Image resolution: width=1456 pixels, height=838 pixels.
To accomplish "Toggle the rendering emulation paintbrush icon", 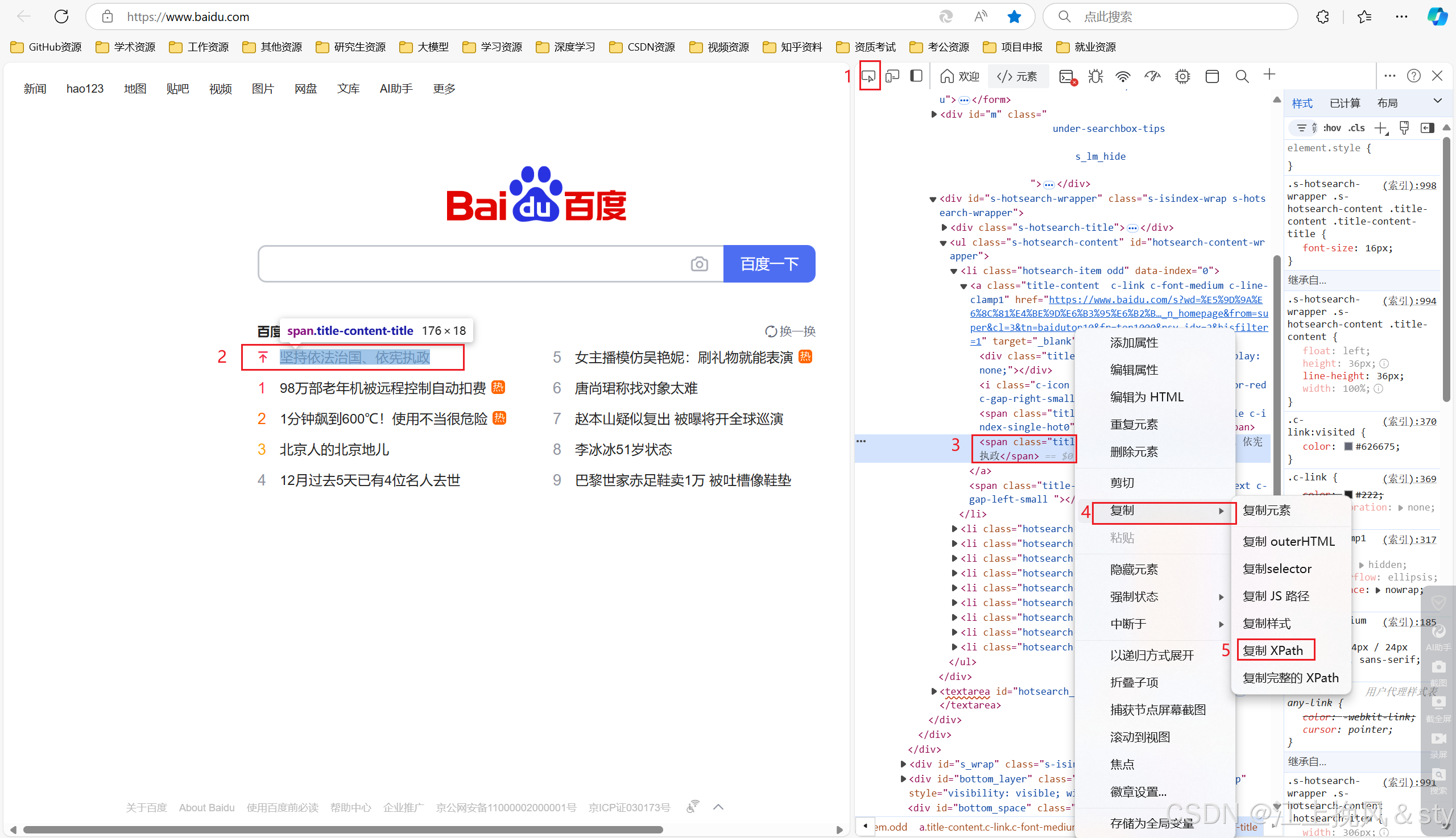I will coord(1404,128).
